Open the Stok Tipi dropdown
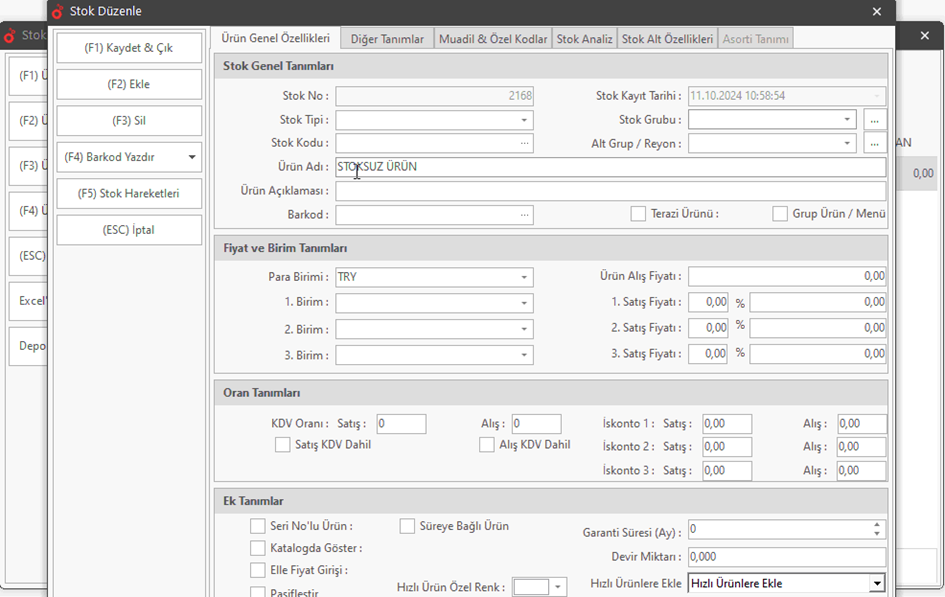Screen dimensions: 945x597 click(524, 120)
